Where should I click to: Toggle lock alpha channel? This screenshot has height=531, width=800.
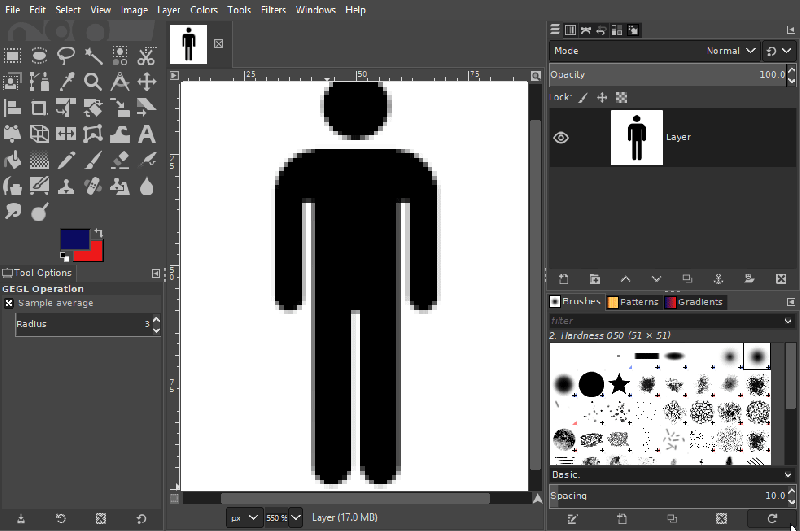tap(621, 97)
